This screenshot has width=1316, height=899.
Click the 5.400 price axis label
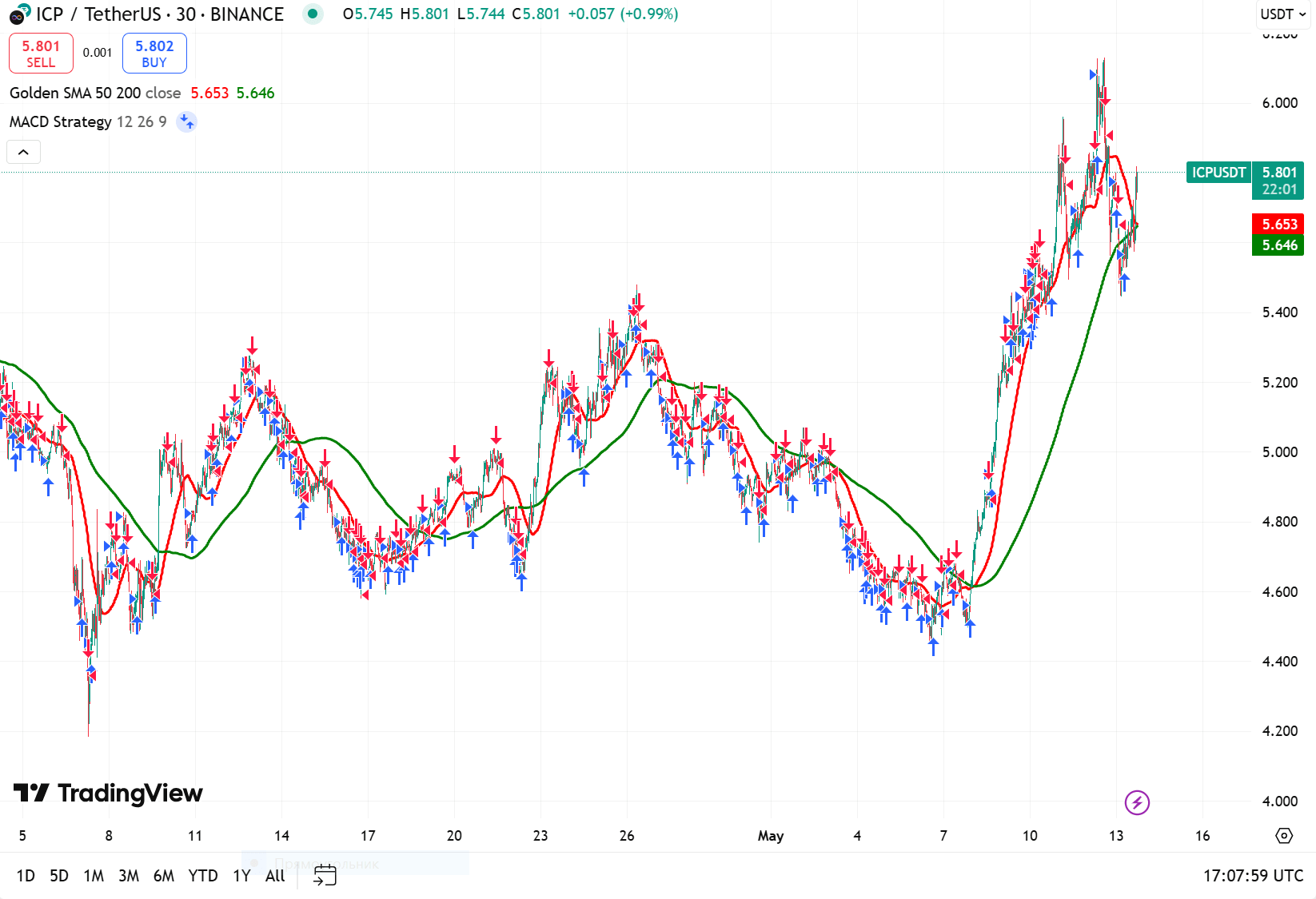point(1279,312)
